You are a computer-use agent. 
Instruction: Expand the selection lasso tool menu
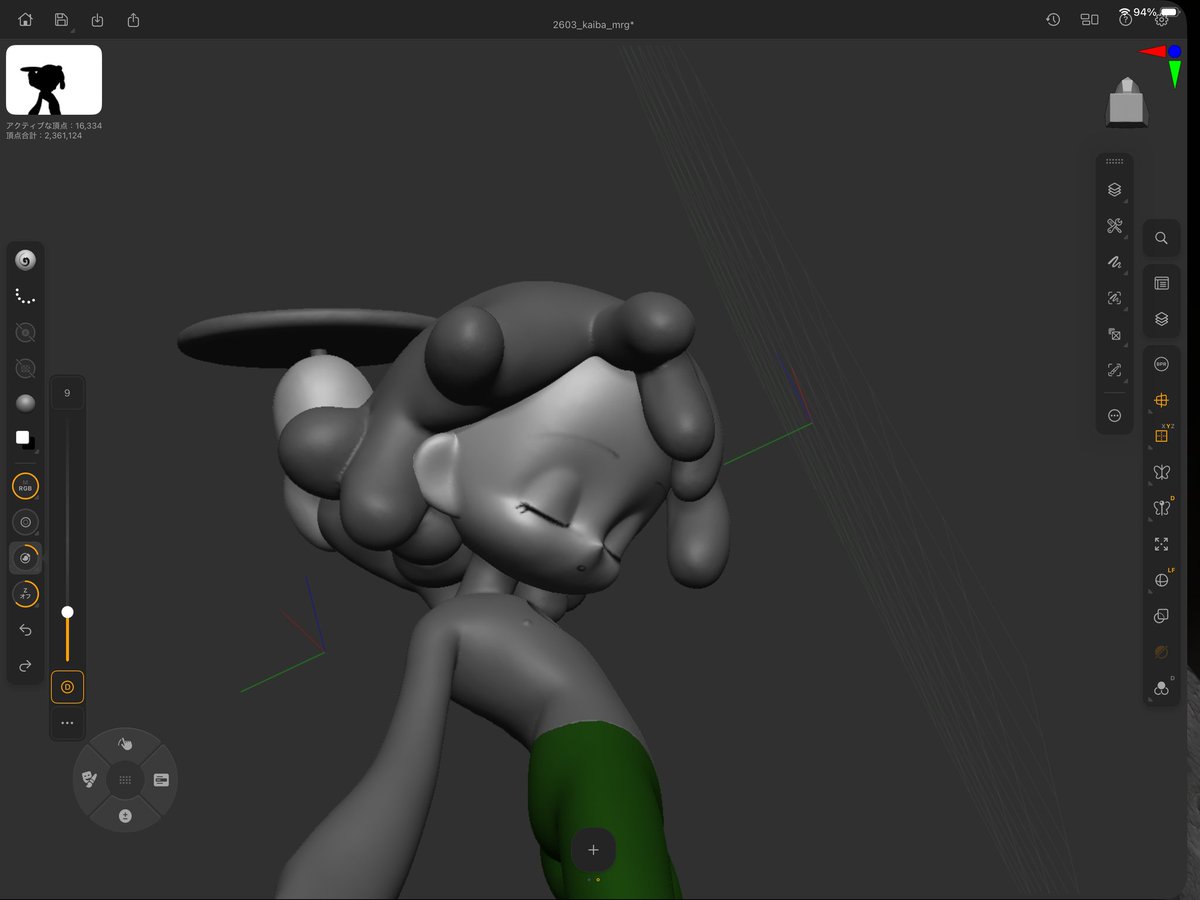(1114, 298)
